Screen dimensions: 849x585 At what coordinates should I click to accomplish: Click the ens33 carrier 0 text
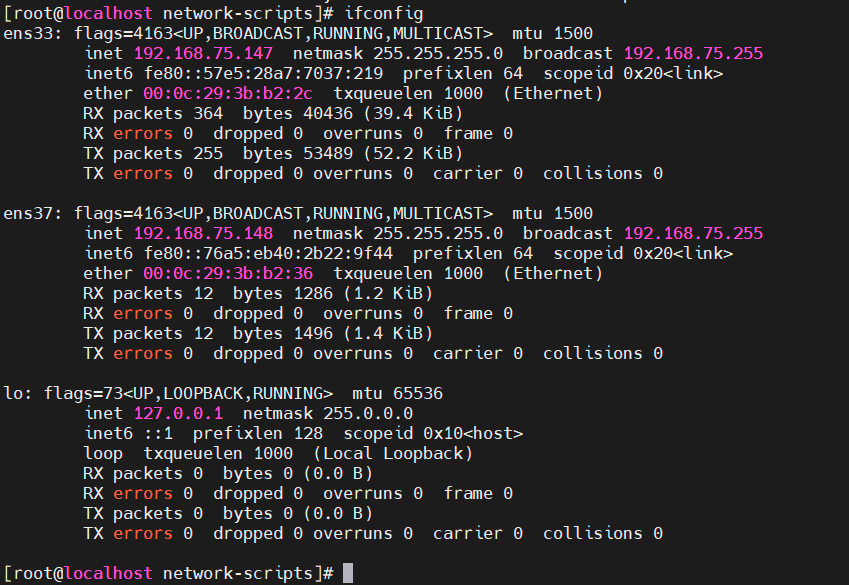478,173
